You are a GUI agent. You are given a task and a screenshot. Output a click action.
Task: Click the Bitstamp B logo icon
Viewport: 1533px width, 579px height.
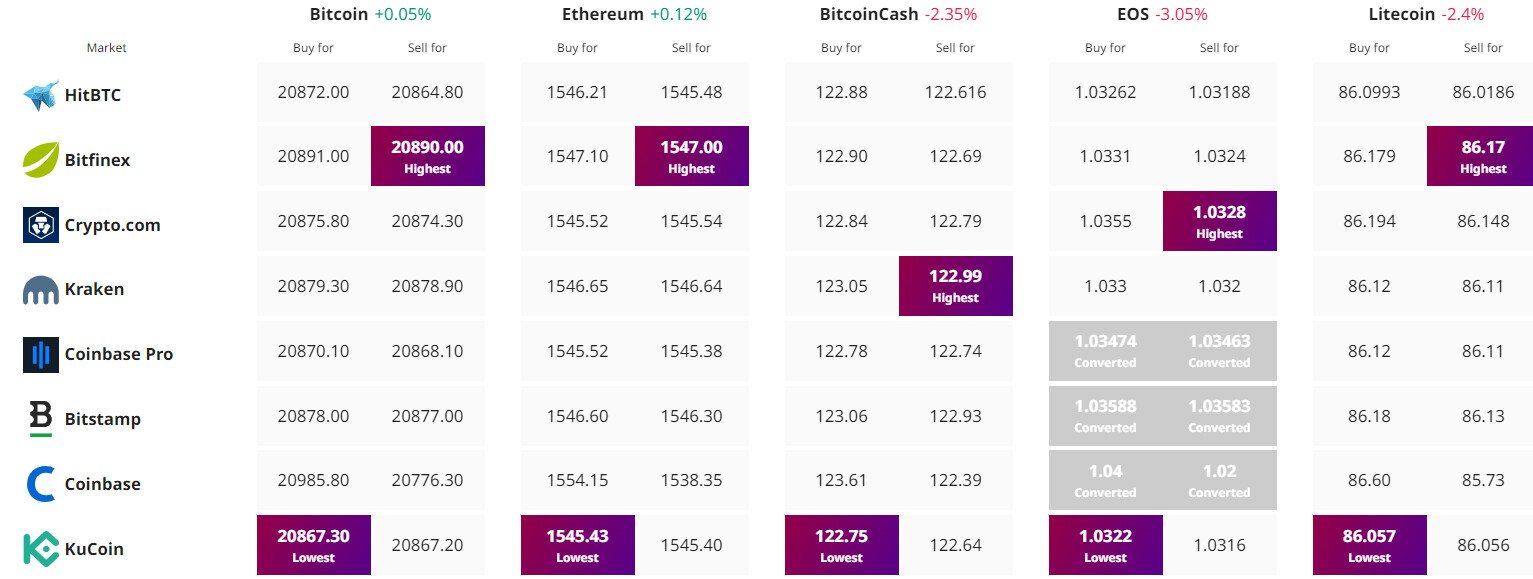[x=41, y=419]
